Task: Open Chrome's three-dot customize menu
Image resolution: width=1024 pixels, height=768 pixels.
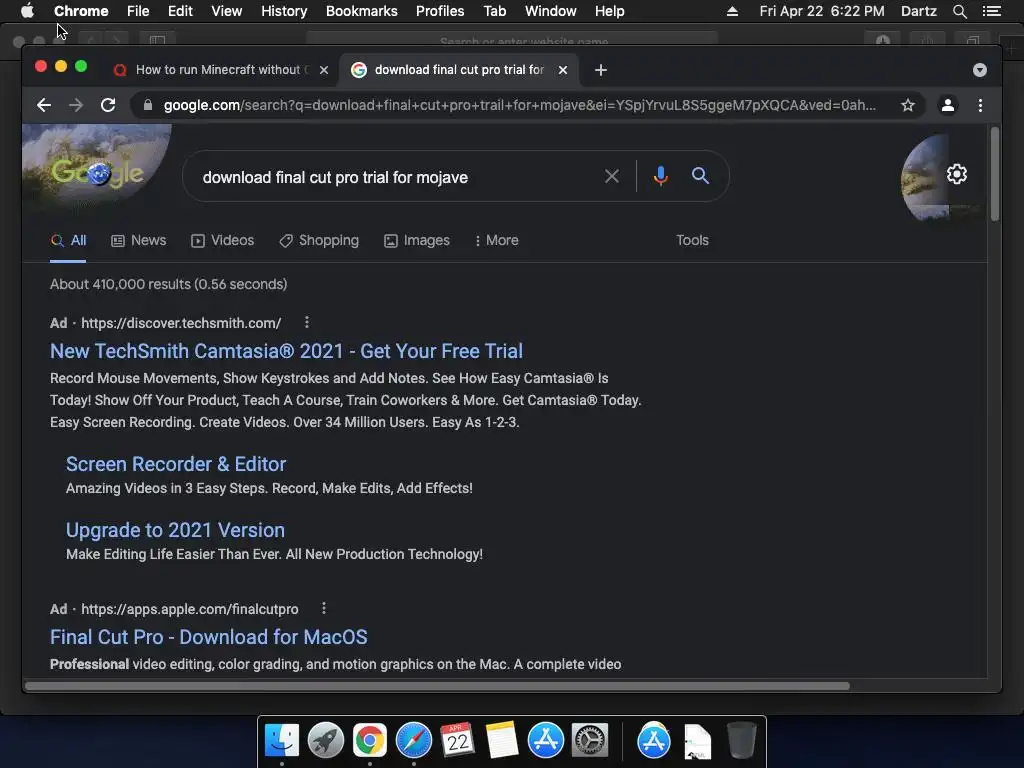Action: (x=980, y=105)
